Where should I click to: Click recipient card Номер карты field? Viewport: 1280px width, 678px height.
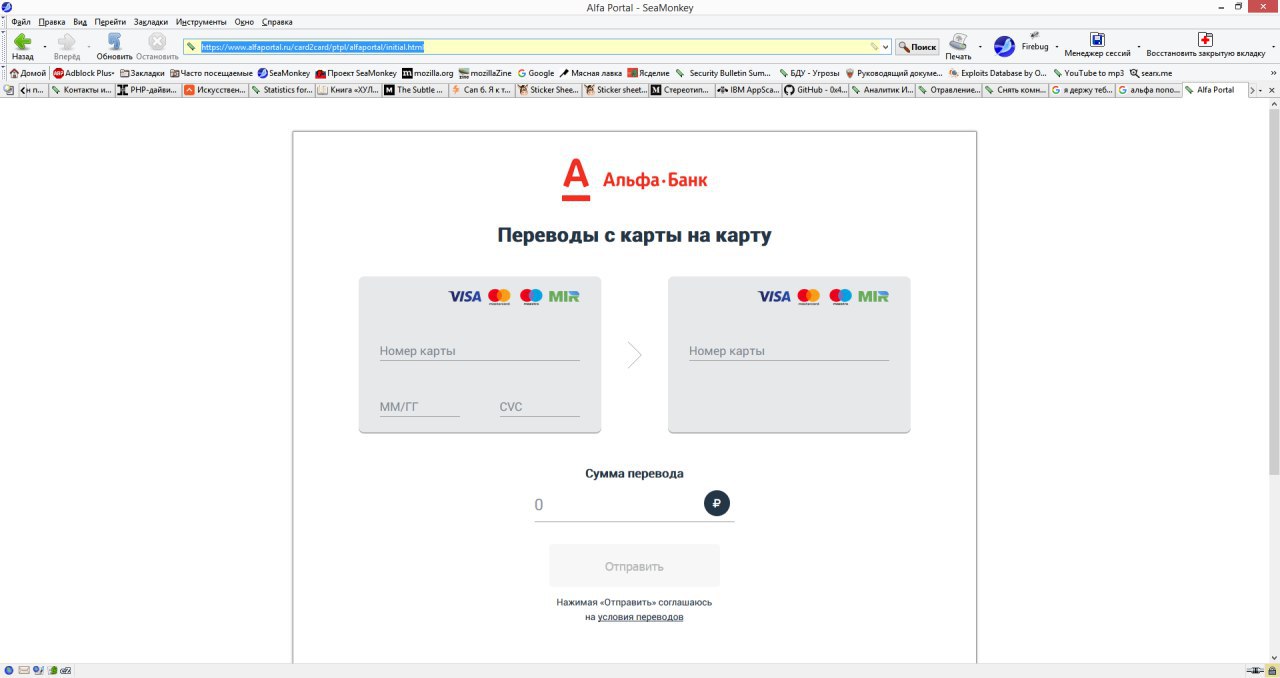coord(788,351)
